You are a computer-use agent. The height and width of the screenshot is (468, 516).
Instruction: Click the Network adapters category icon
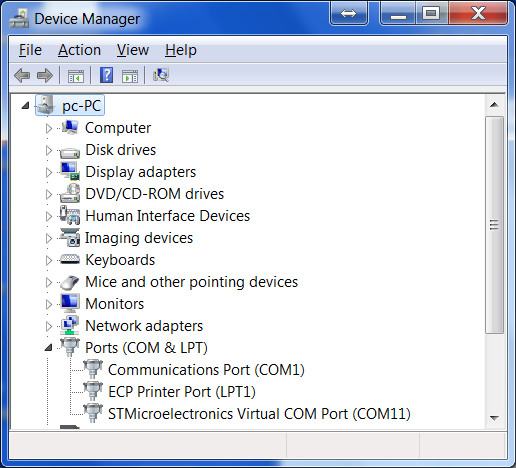click(x=70, y=325)
